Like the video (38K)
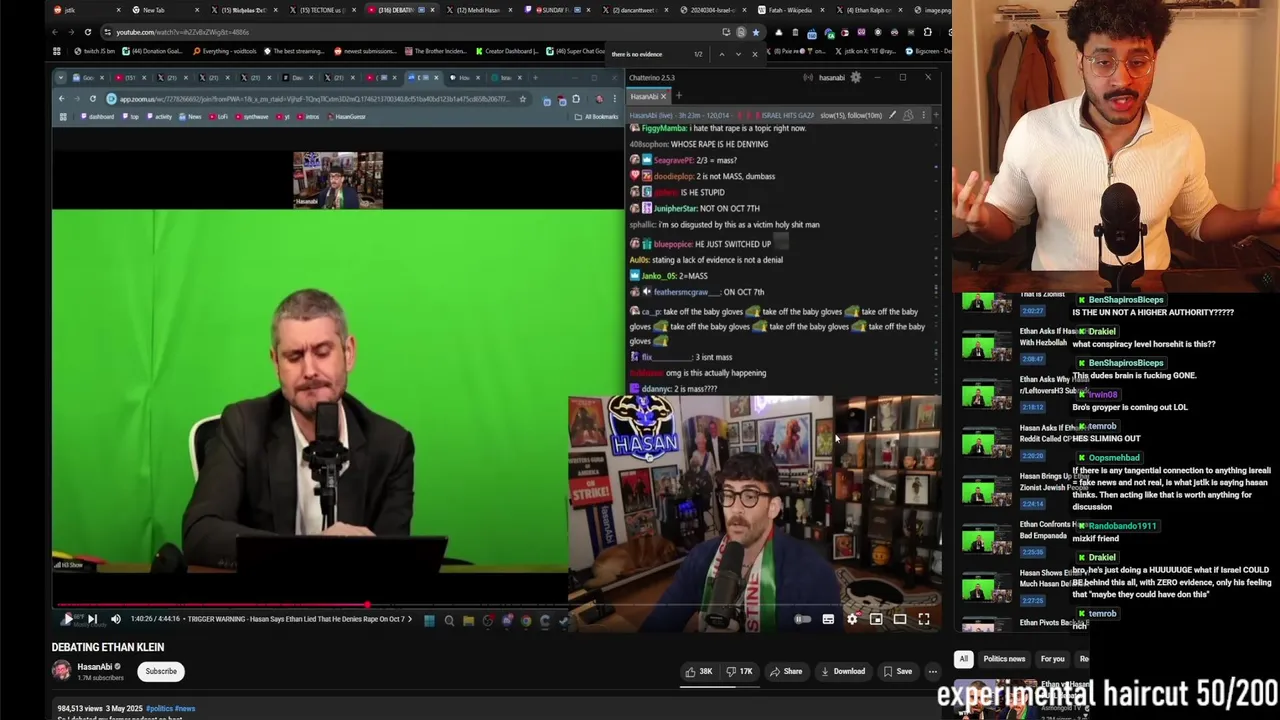This screenshot has height=720, width=1280. 699,672
